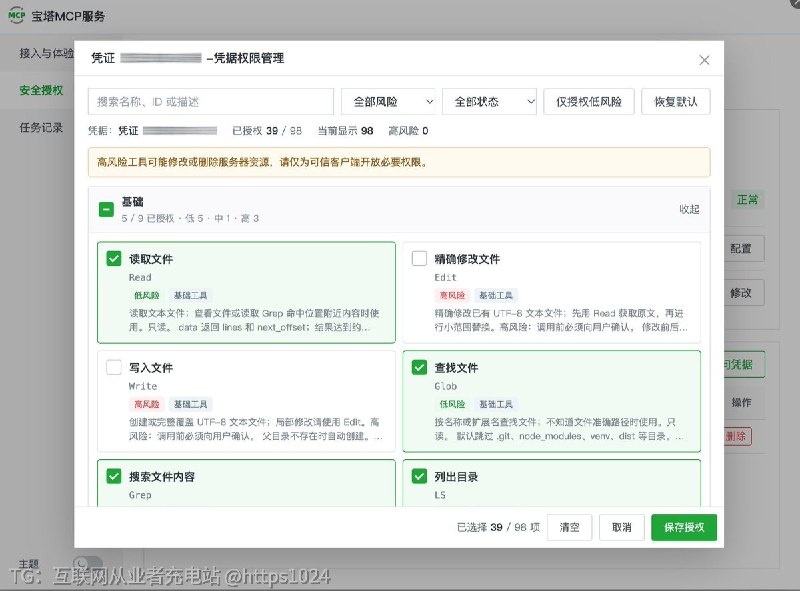Open the 全部风险 risk filter dropdown

coord(388,102)
